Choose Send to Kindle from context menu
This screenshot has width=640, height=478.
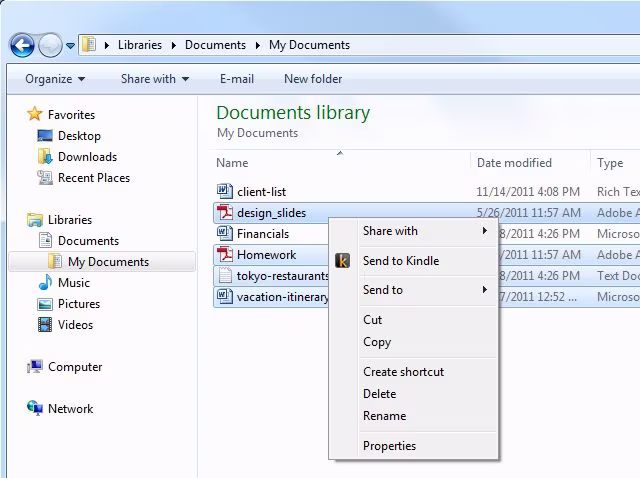[x=414, y=260]
